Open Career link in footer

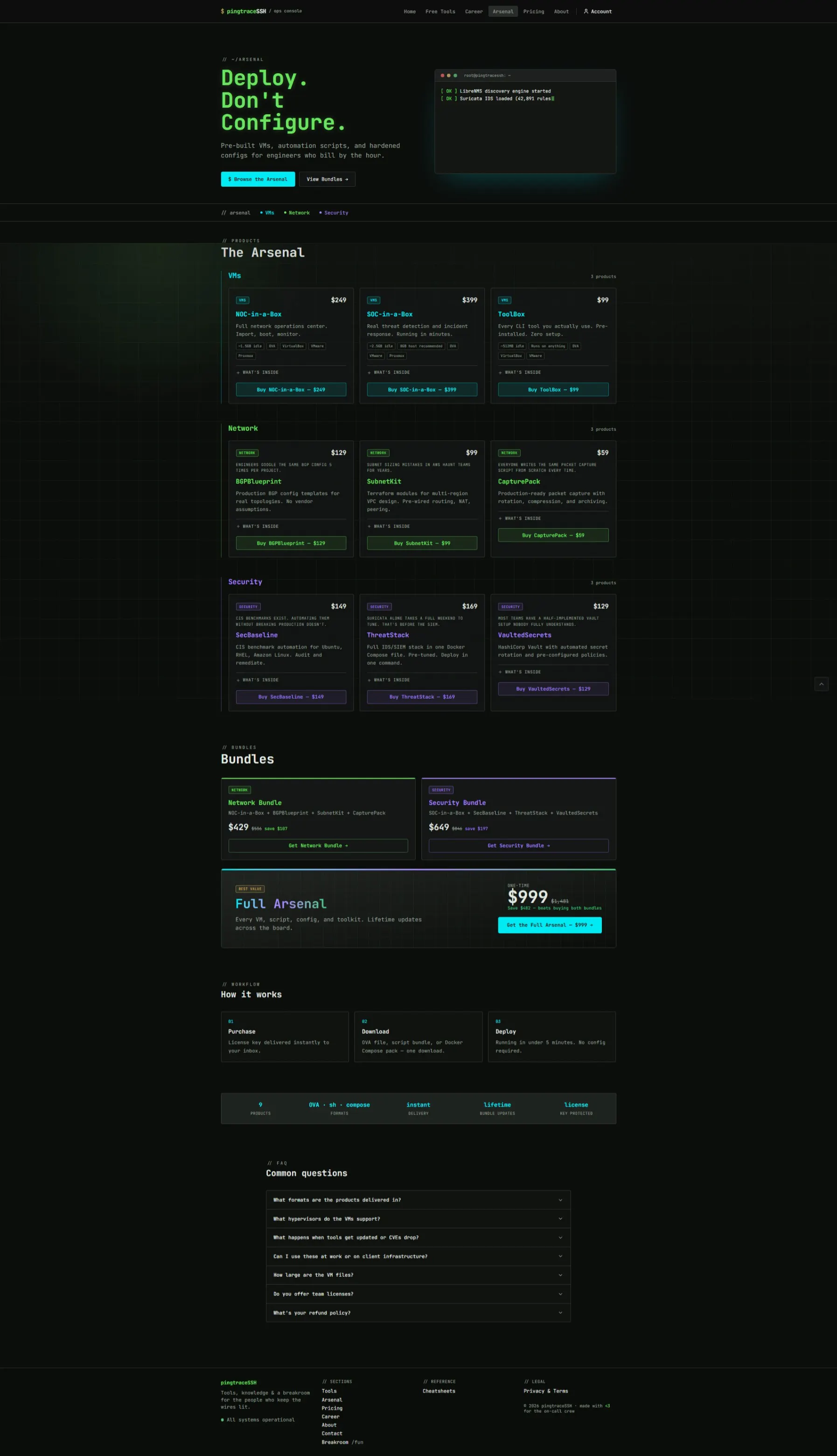[330, 1417]
